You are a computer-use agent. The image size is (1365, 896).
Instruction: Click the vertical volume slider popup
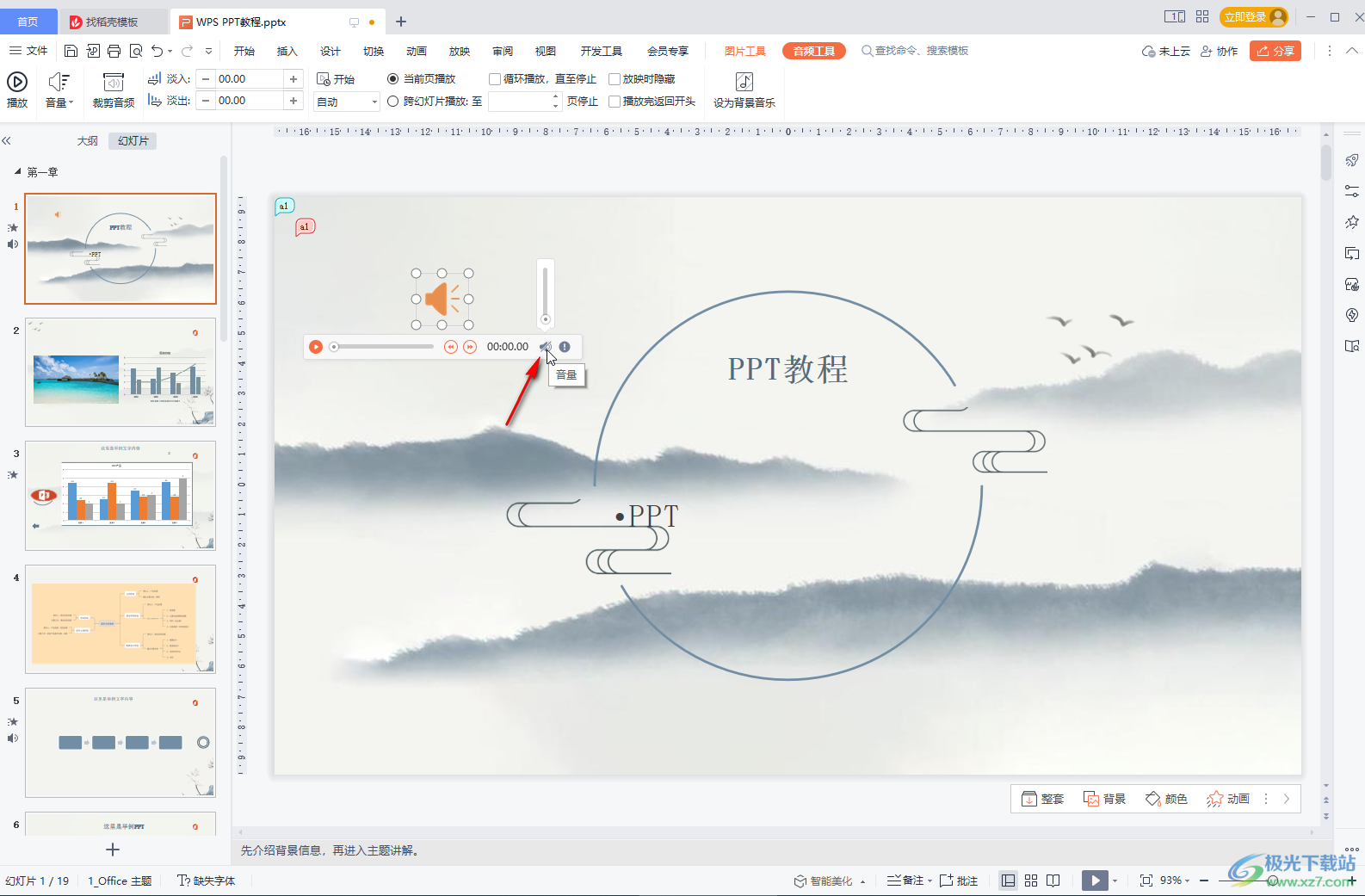tap(545, 293)
